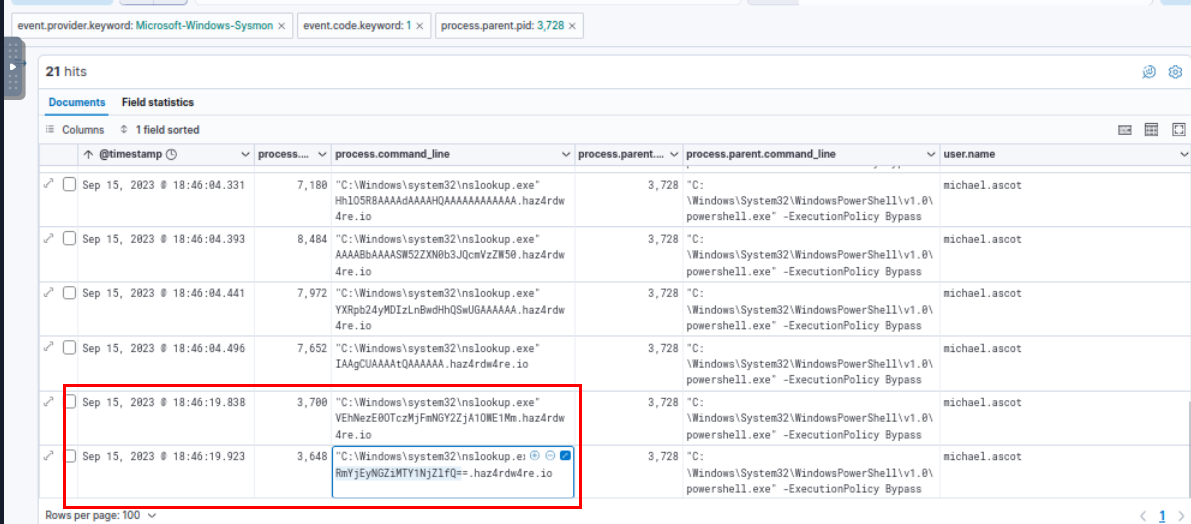This screenshot has width=1191, height=524.
Task: Select the Documents tab
Action: [x=77, y=102]
